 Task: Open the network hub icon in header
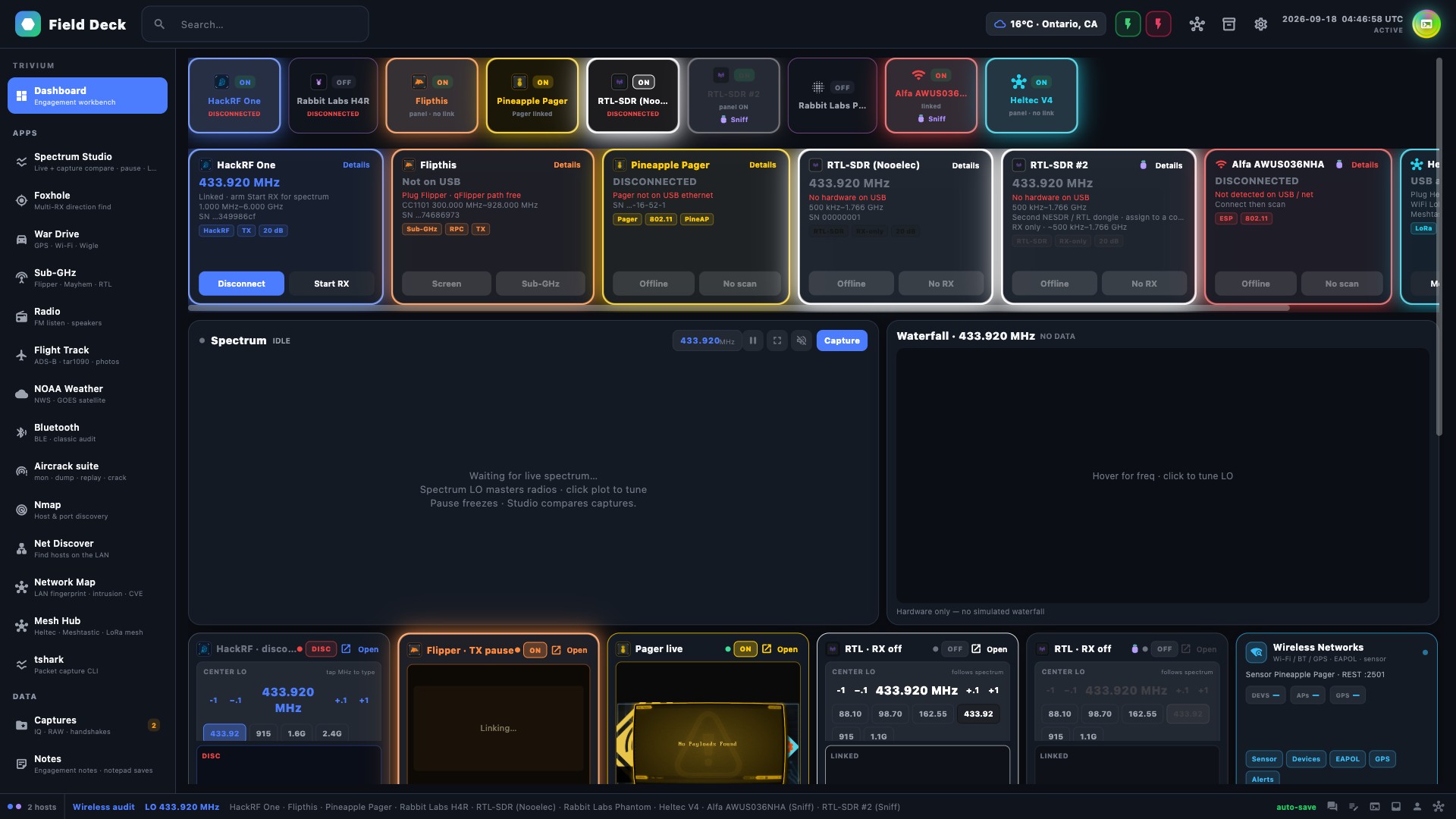pyautogui.click(x=1197, y=24)
